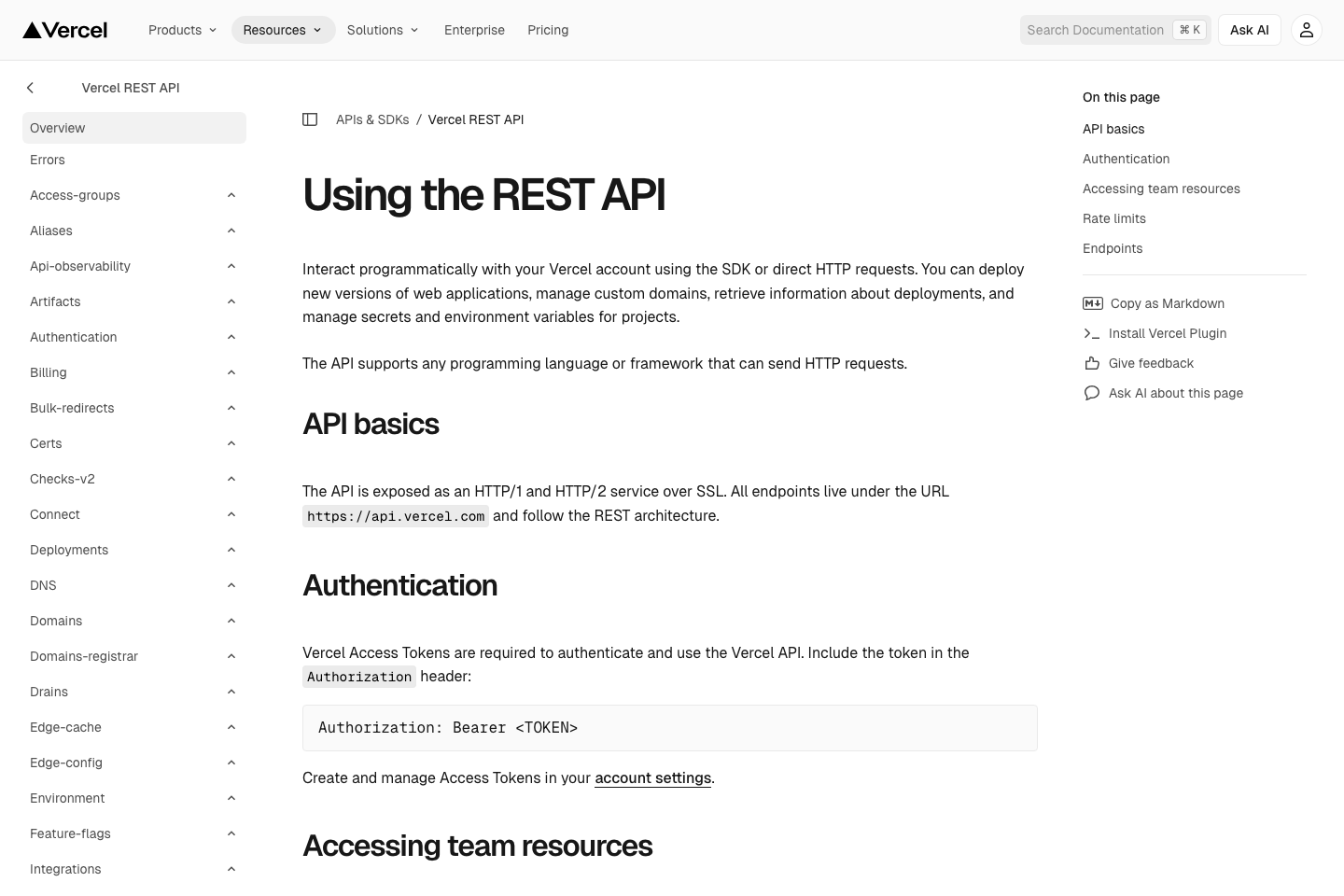Click the Copy as Markdown icon
The image size is (1344, 896).
tap(1092, 303)
